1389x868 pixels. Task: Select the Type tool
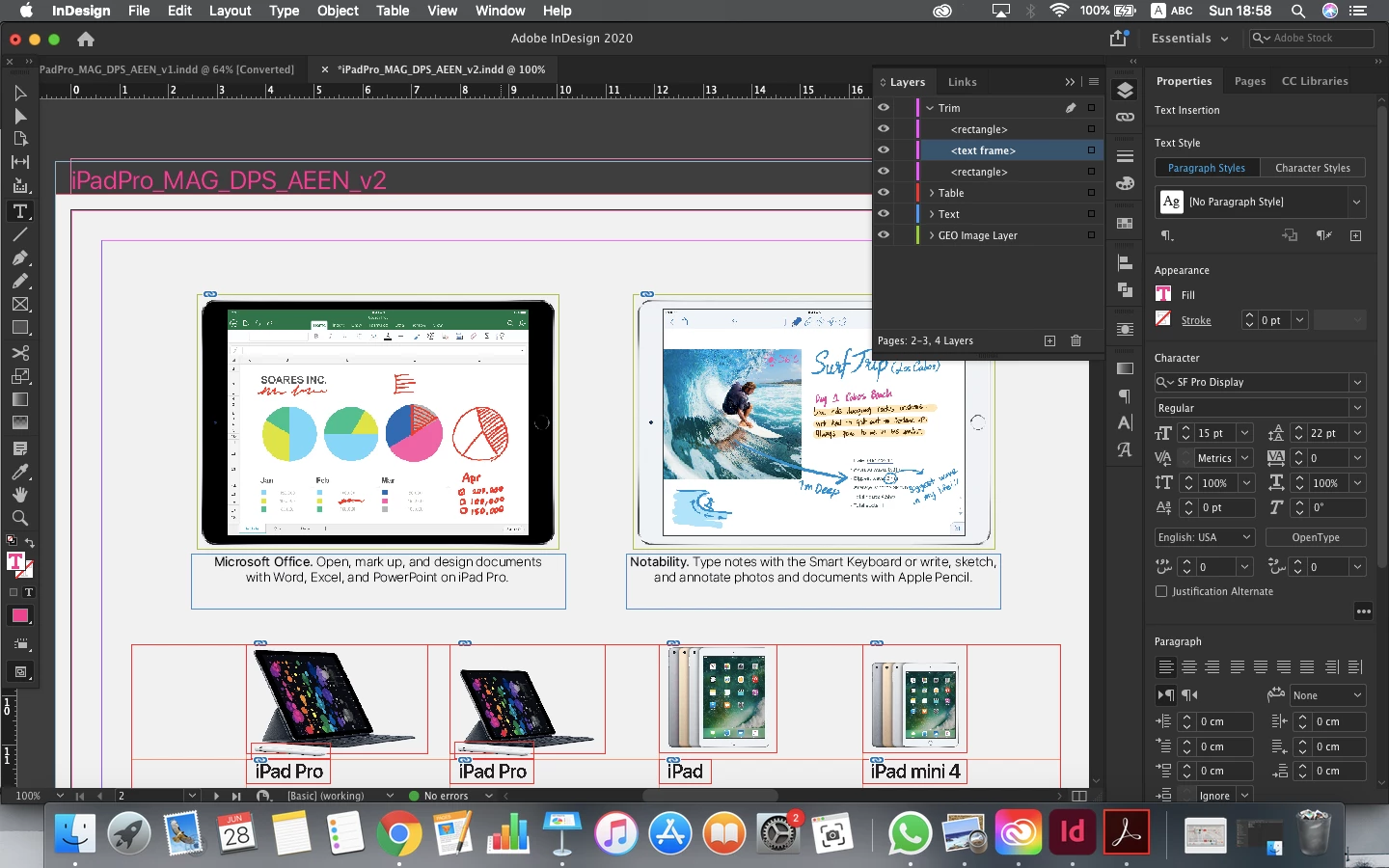(19, 210)
